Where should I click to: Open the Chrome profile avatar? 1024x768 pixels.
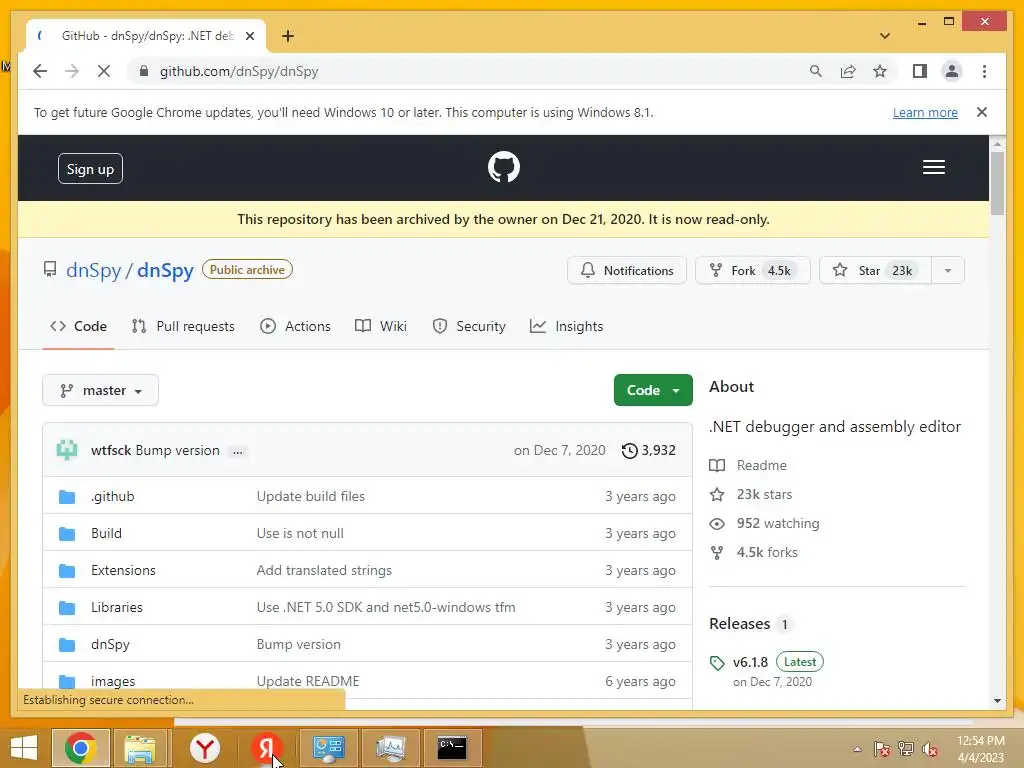952,71
